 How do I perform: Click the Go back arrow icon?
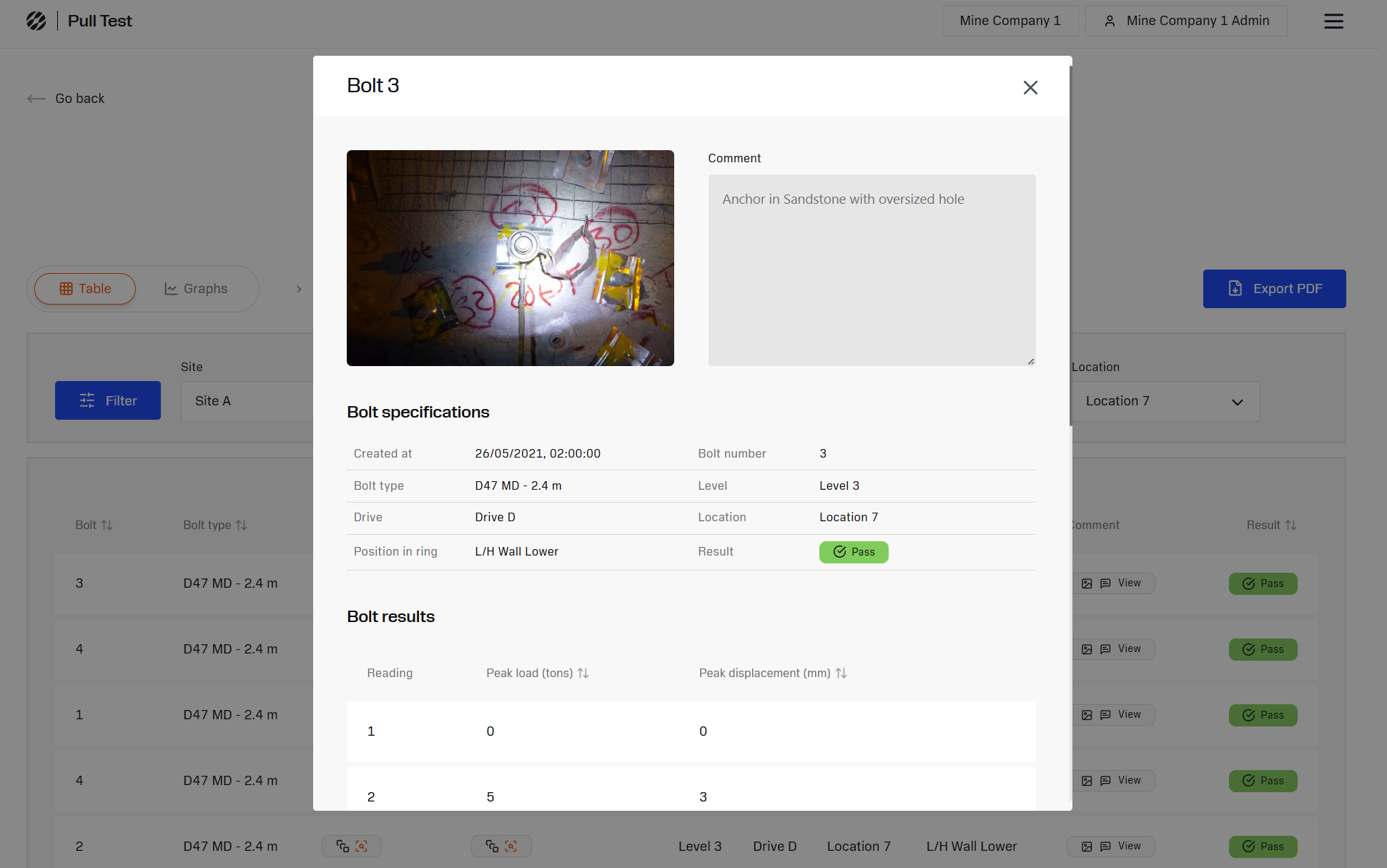click(x=36, y=99)
